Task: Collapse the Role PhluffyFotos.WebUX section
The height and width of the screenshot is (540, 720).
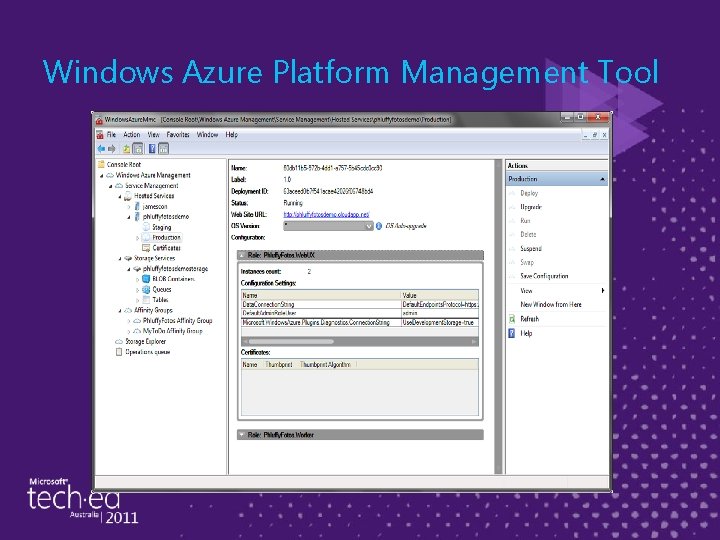Action: click(x=242, y=255)
